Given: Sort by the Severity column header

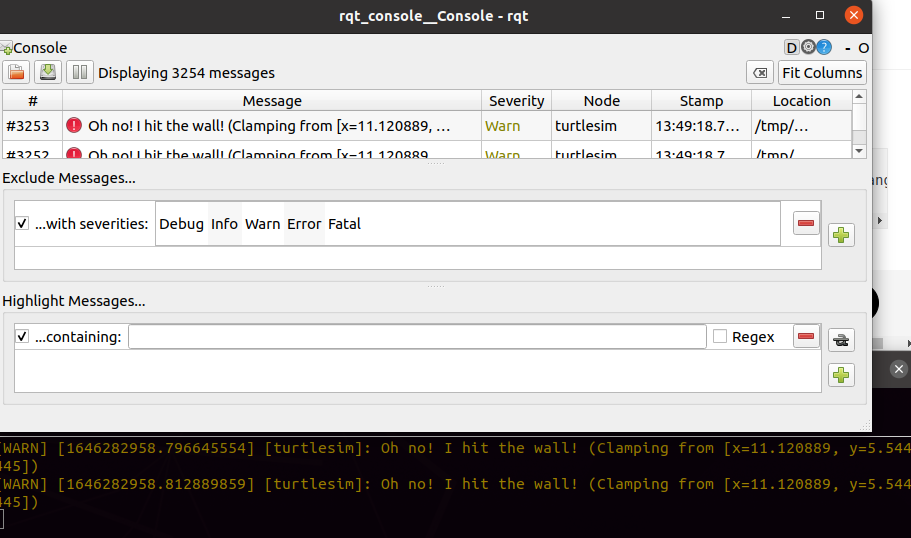Looking at the screenshot, I should coord(517,101).
